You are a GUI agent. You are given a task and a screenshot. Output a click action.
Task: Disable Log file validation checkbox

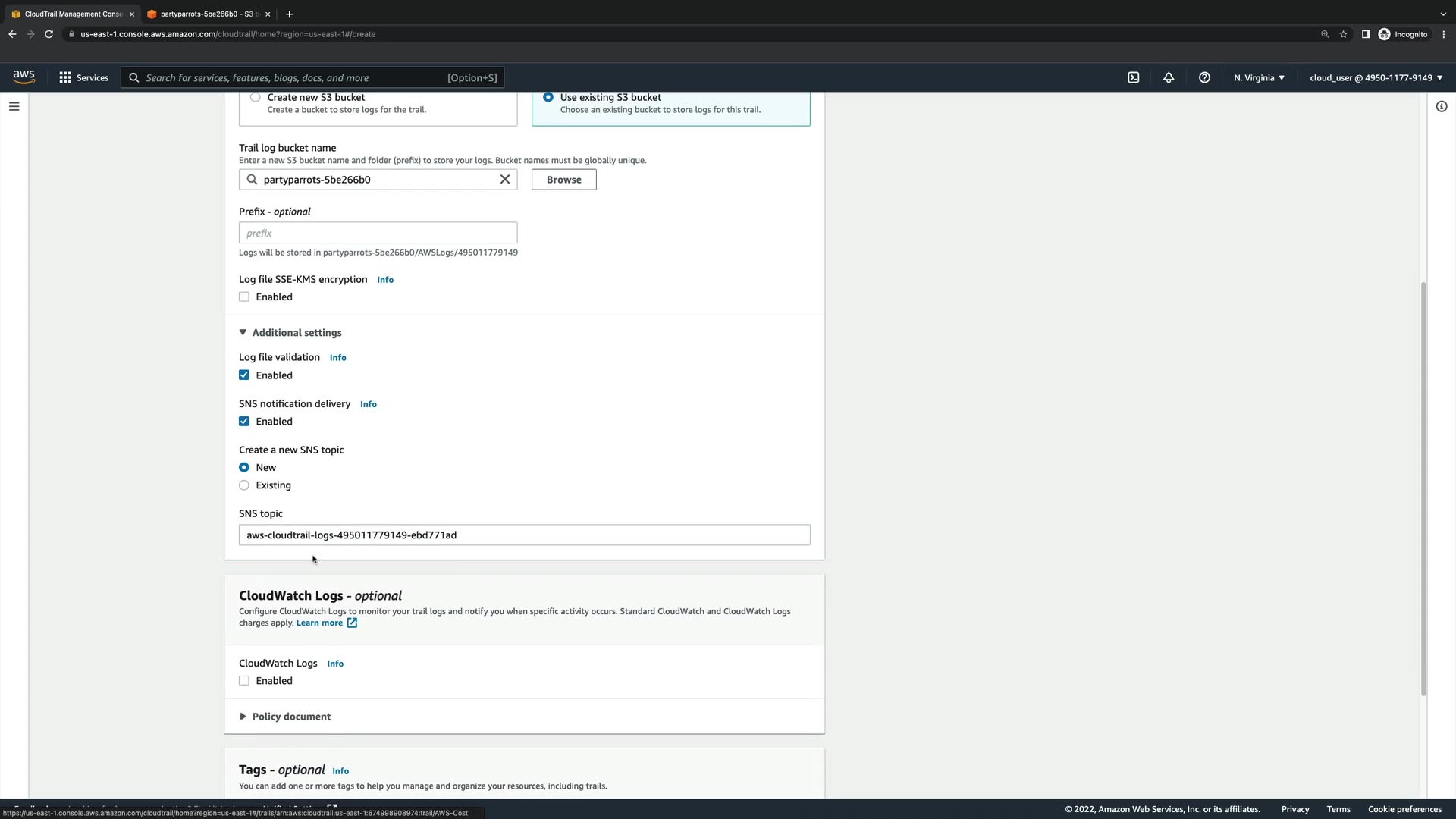244,375
